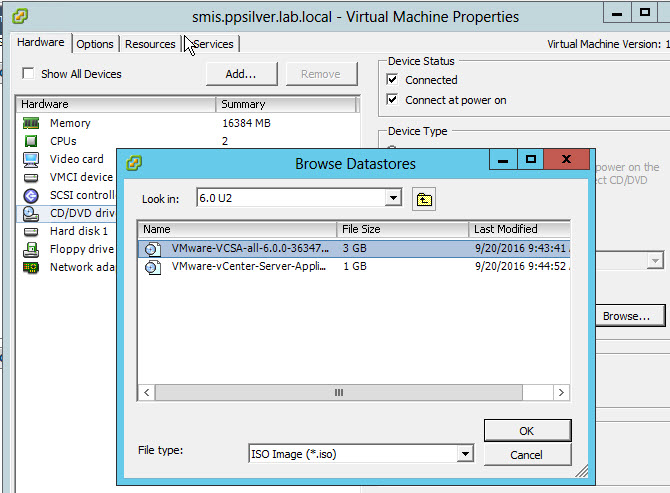The height and width of the screenshot is (493, 670).
Task: Click the Remove hardware button
Action: point(321,74)
